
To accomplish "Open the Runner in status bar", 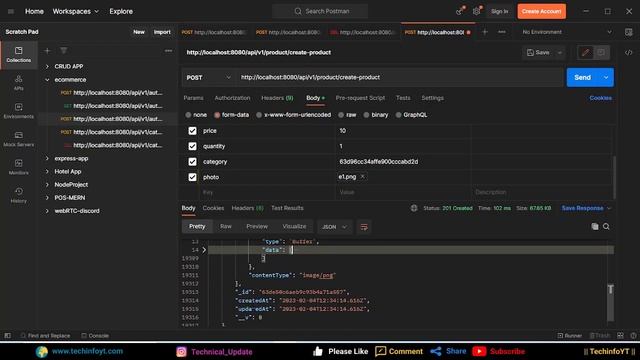I will pos(570,336).
